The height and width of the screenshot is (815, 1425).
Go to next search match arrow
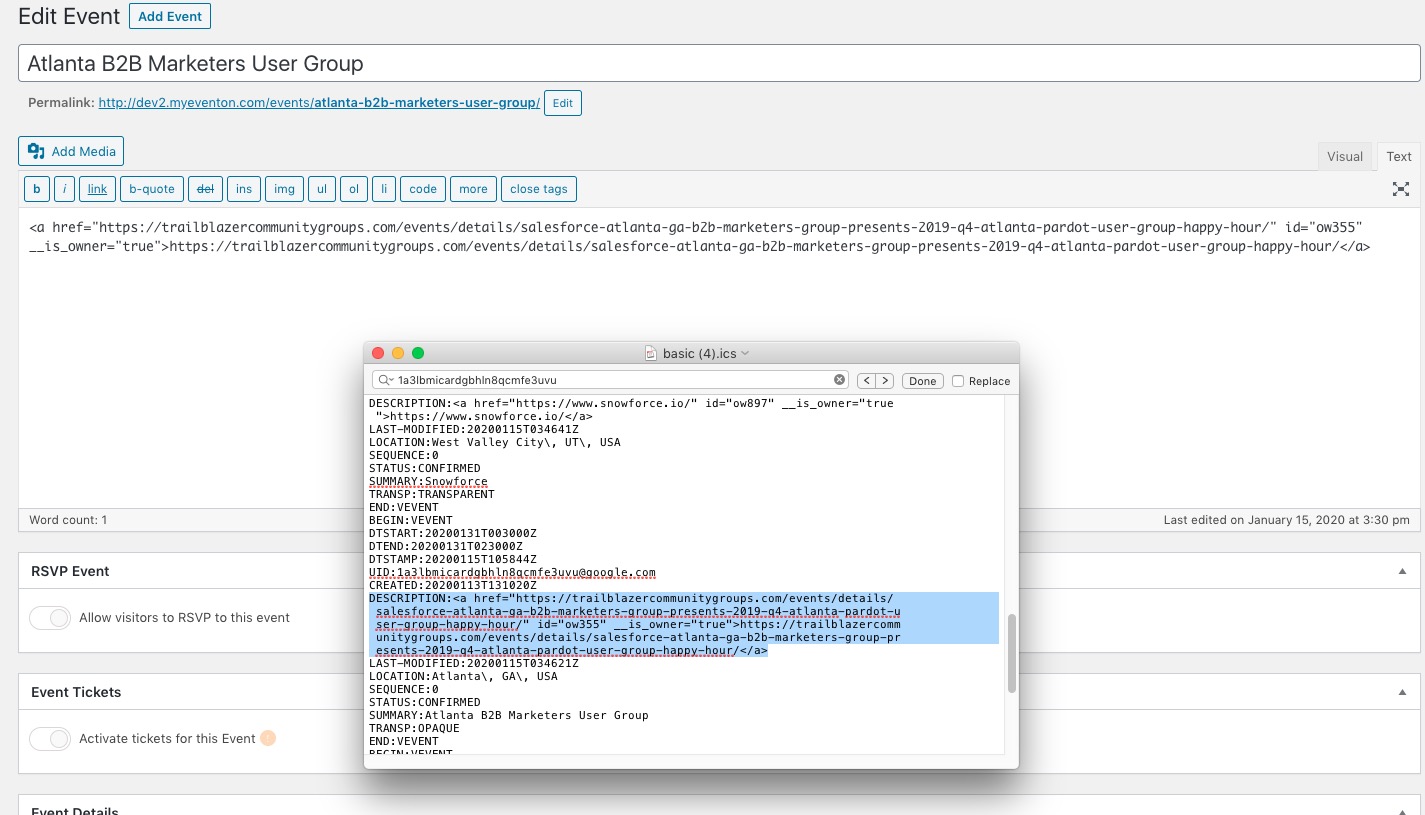pos(884,381)
